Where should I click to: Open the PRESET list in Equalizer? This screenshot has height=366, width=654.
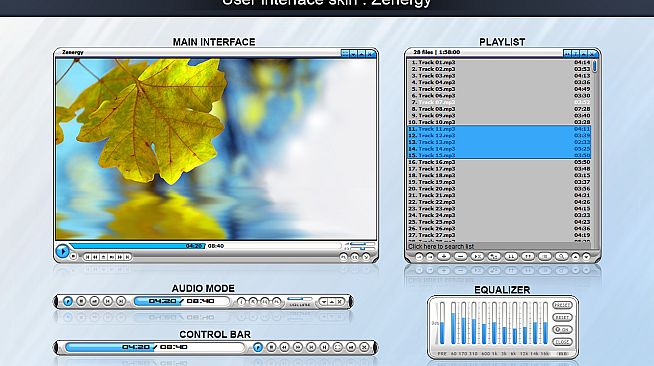pyautogui.click(x=562, y=305)
